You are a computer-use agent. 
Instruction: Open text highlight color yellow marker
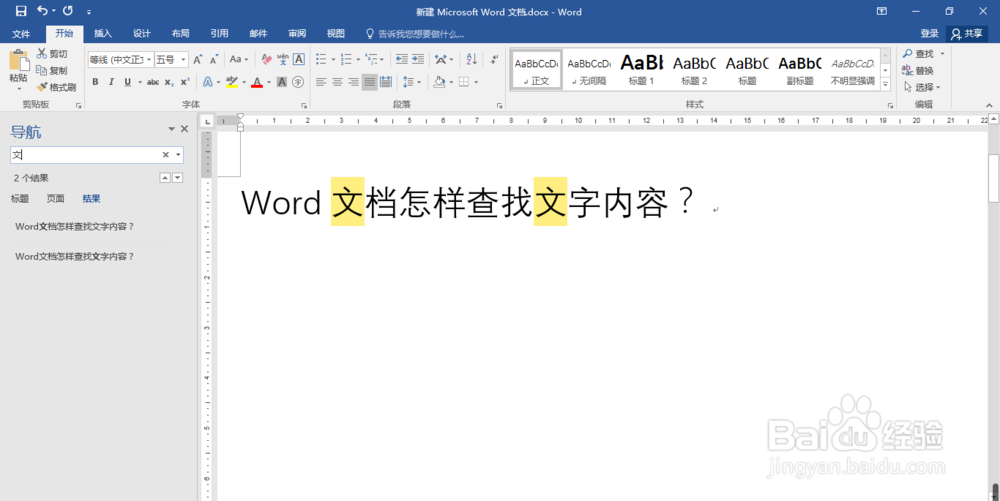pyautogui.click(x=232, y=82)
